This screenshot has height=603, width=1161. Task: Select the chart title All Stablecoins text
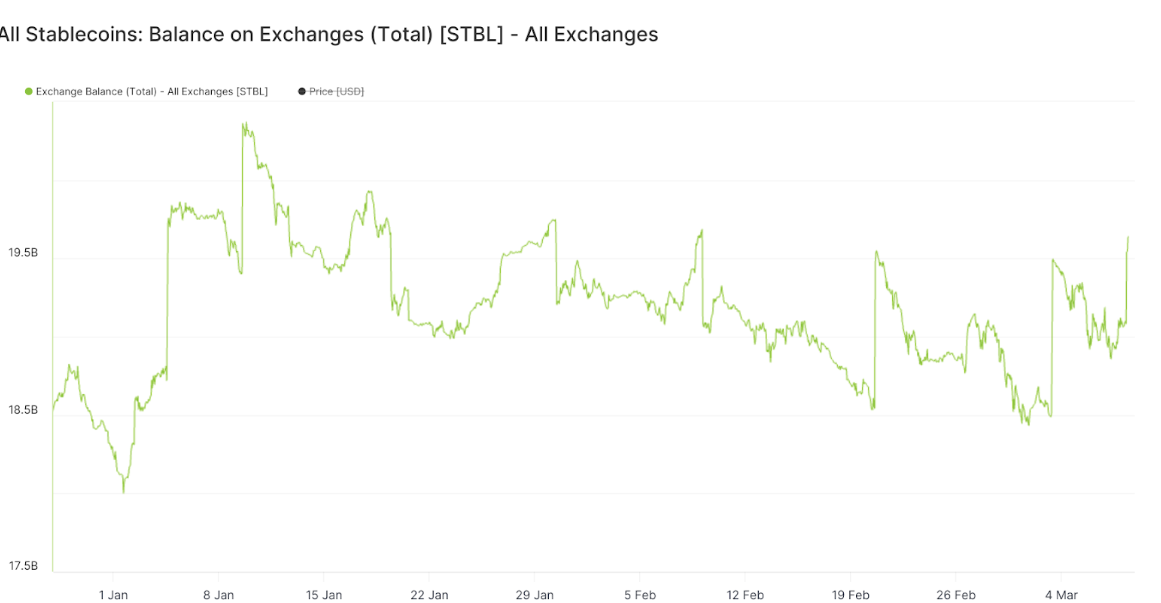329,35
